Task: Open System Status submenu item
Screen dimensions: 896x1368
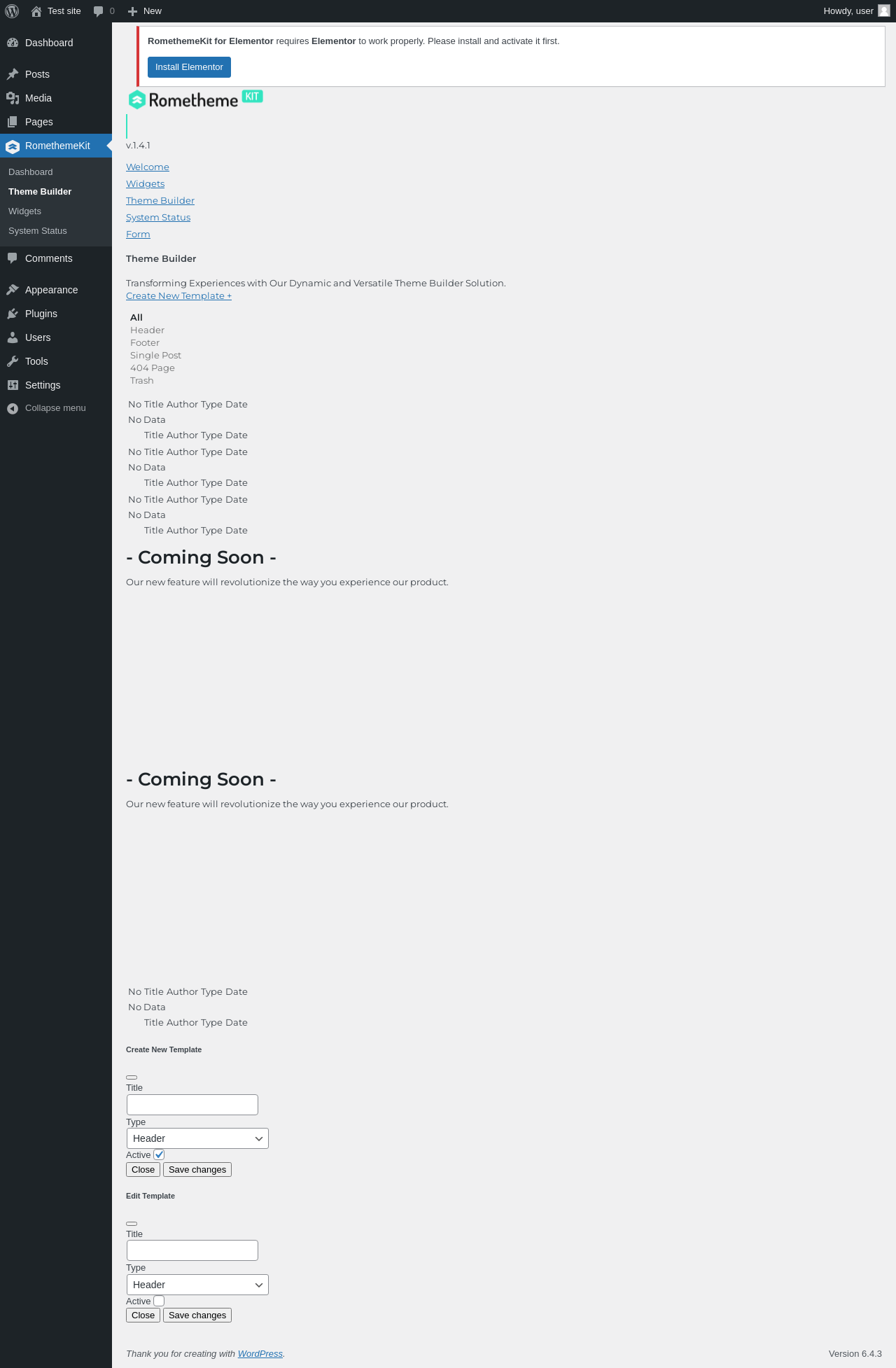Action: (38, 231)
